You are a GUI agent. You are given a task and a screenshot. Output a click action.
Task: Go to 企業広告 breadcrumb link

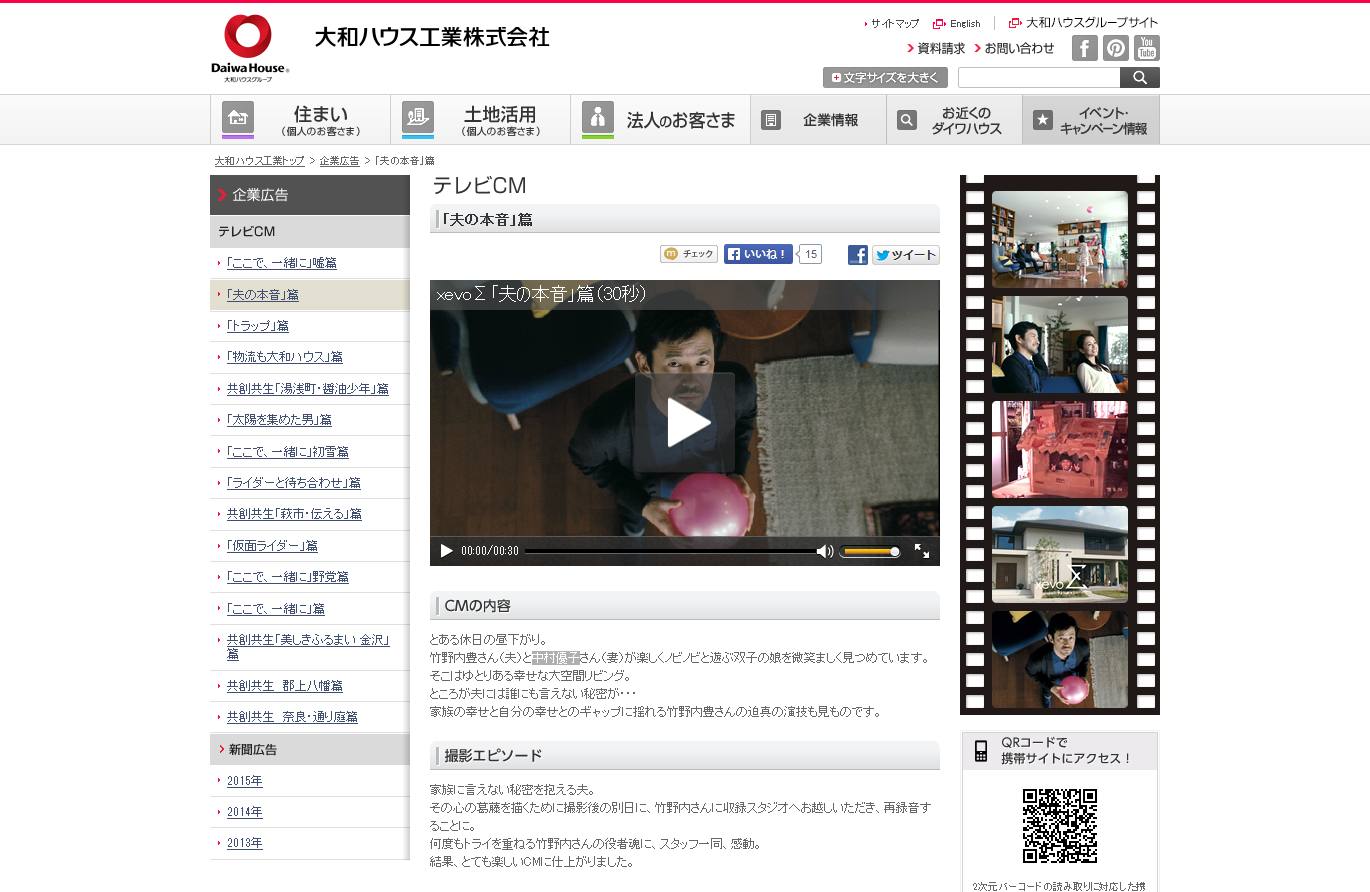(339, 161)
